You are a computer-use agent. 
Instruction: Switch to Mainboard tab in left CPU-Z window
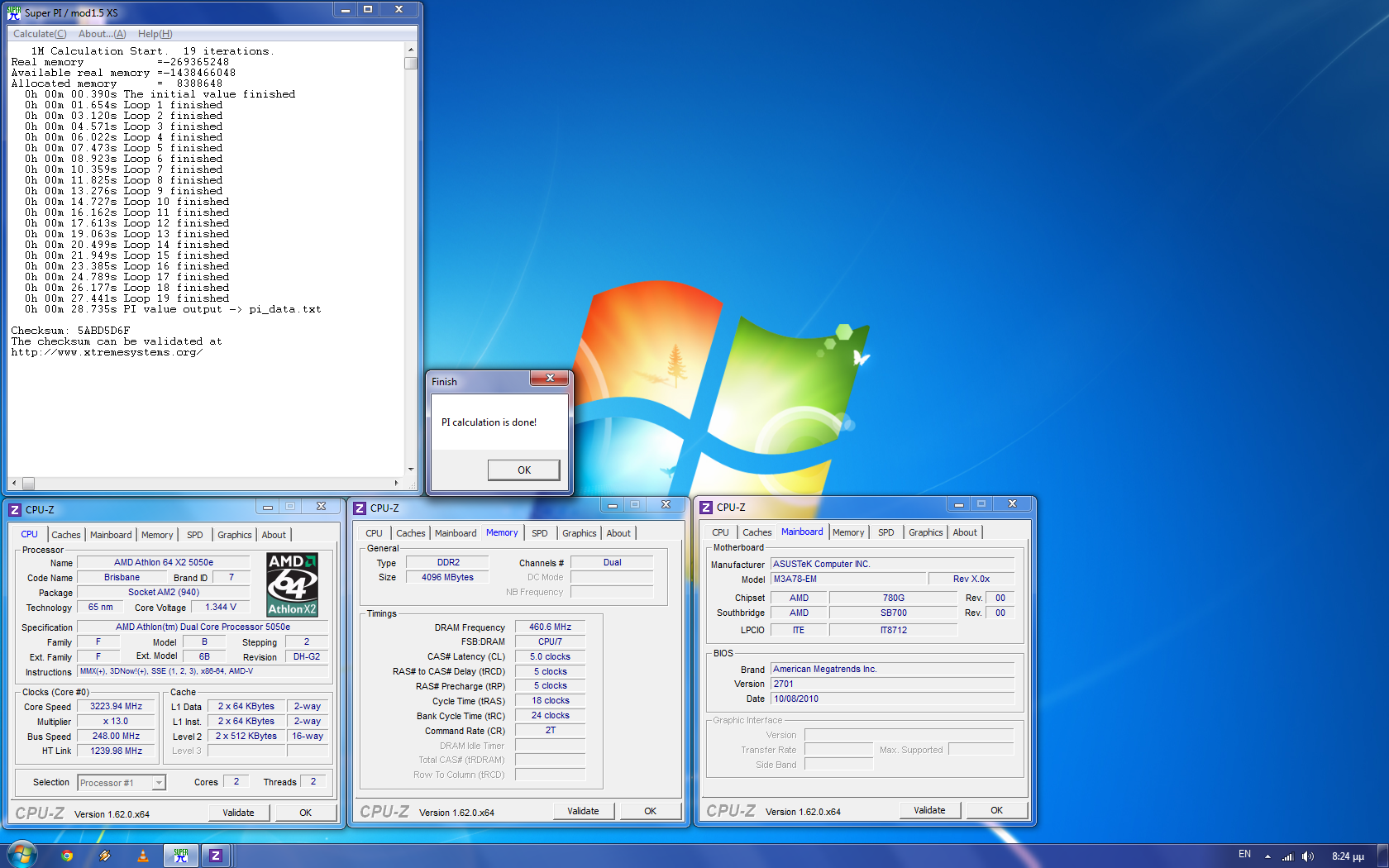coord(111,535)
